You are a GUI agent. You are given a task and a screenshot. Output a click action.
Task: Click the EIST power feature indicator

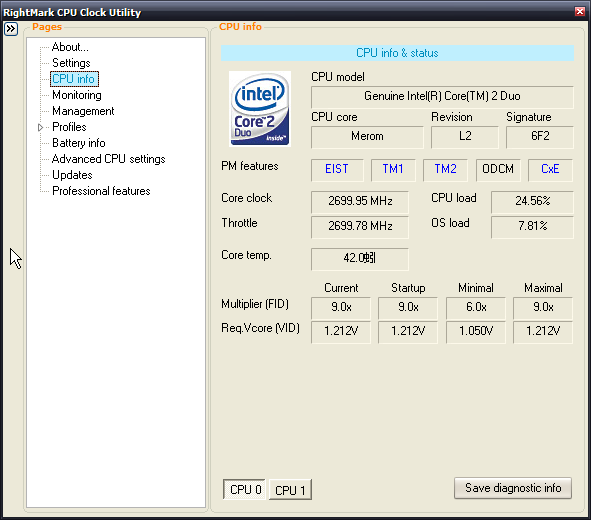coord(337,169)
